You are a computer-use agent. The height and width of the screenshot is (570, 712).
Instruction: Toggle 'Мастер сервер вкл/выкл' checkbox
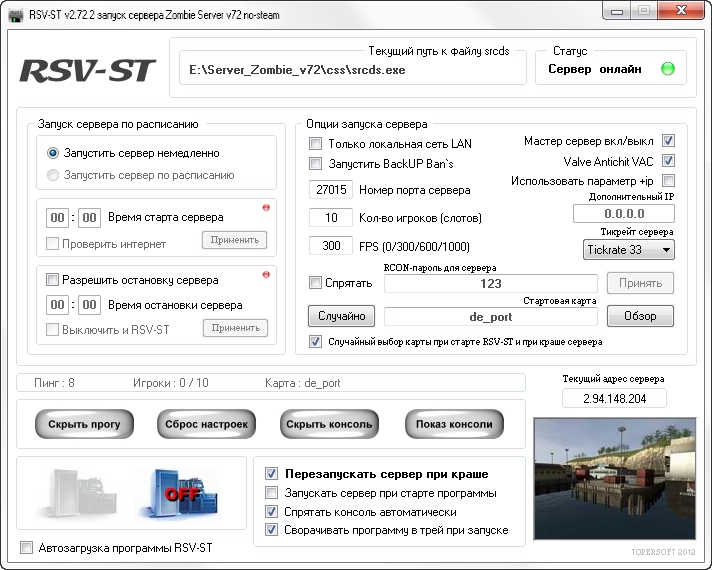pos(668,141)
